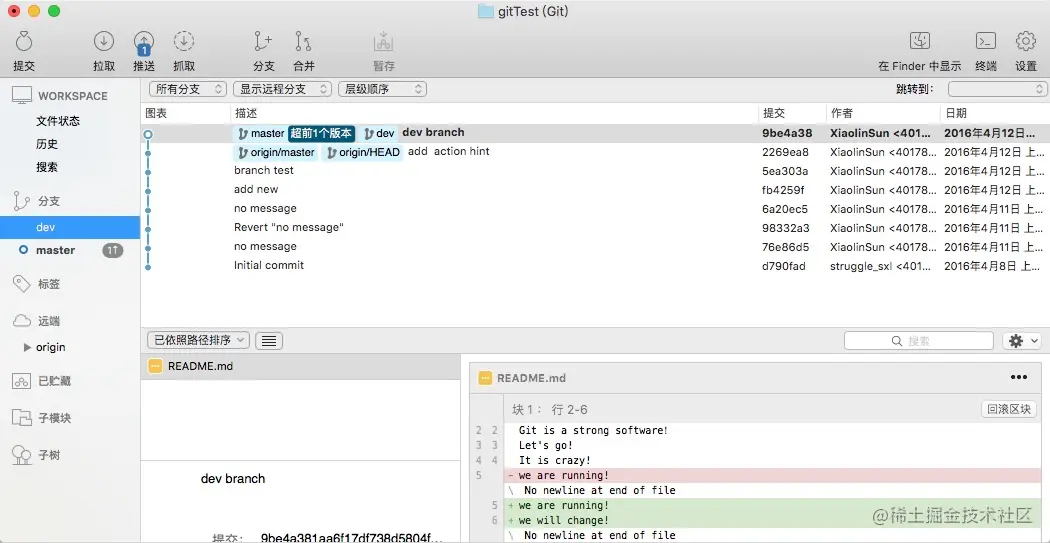Image resolution: width=1050 pixels, height=543 pixels.
Task: Click the origin/HEAD branch label
Action: [364, 153]
